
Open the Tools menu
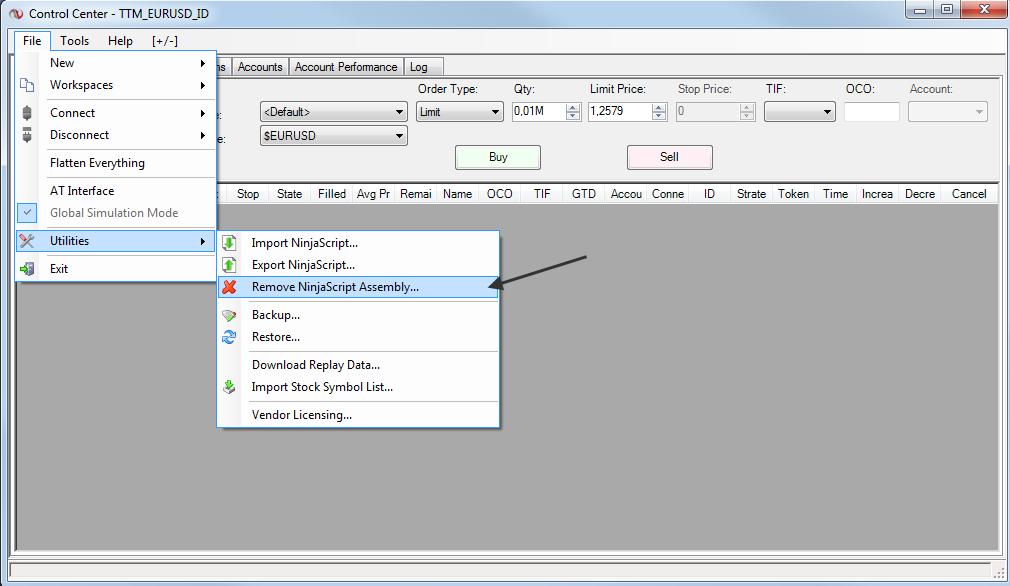(x=75, y=41)
